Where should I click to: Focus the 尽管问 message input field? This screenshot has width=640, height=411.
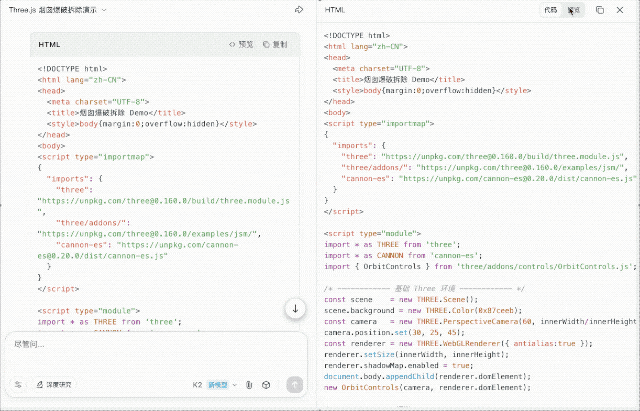(155, 344)
